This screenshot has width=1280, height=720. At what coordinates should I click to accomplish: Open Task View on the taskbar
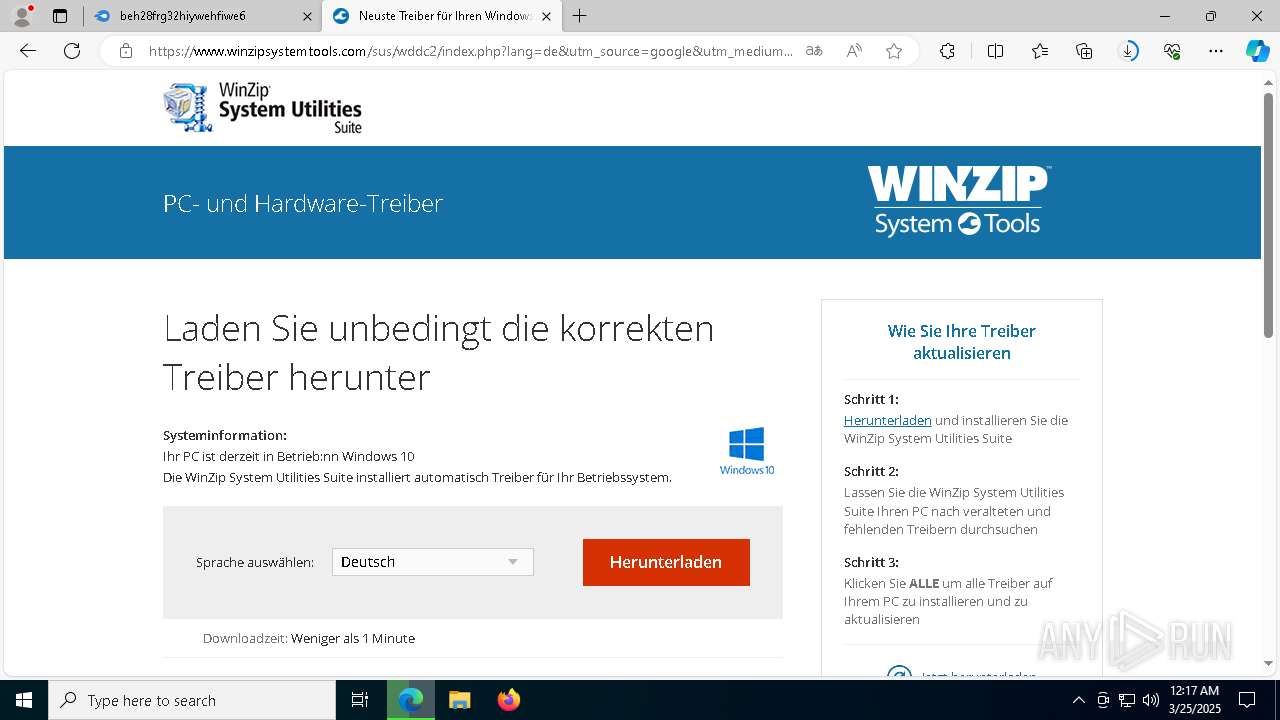(360, 700)
